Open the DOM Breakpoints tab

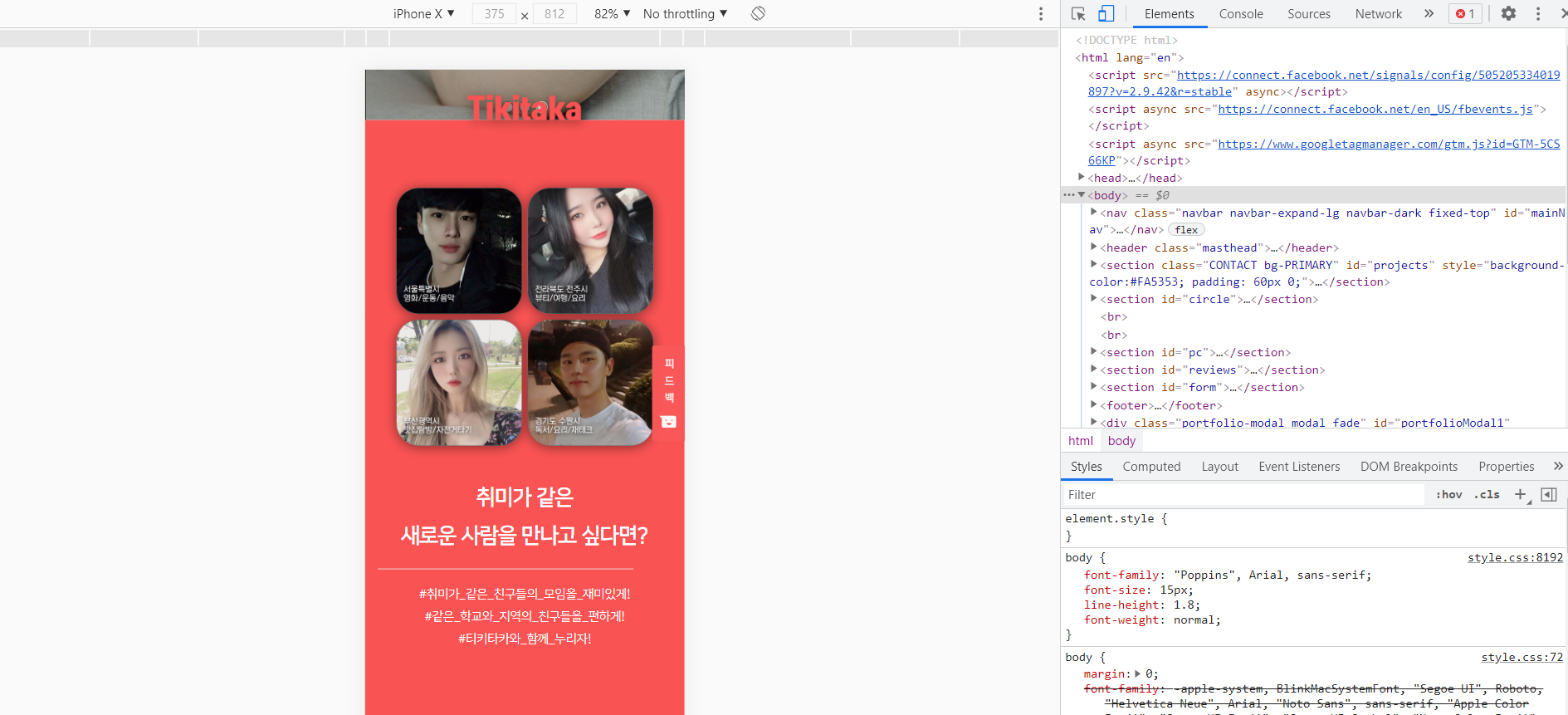[x=1409, y=467]
